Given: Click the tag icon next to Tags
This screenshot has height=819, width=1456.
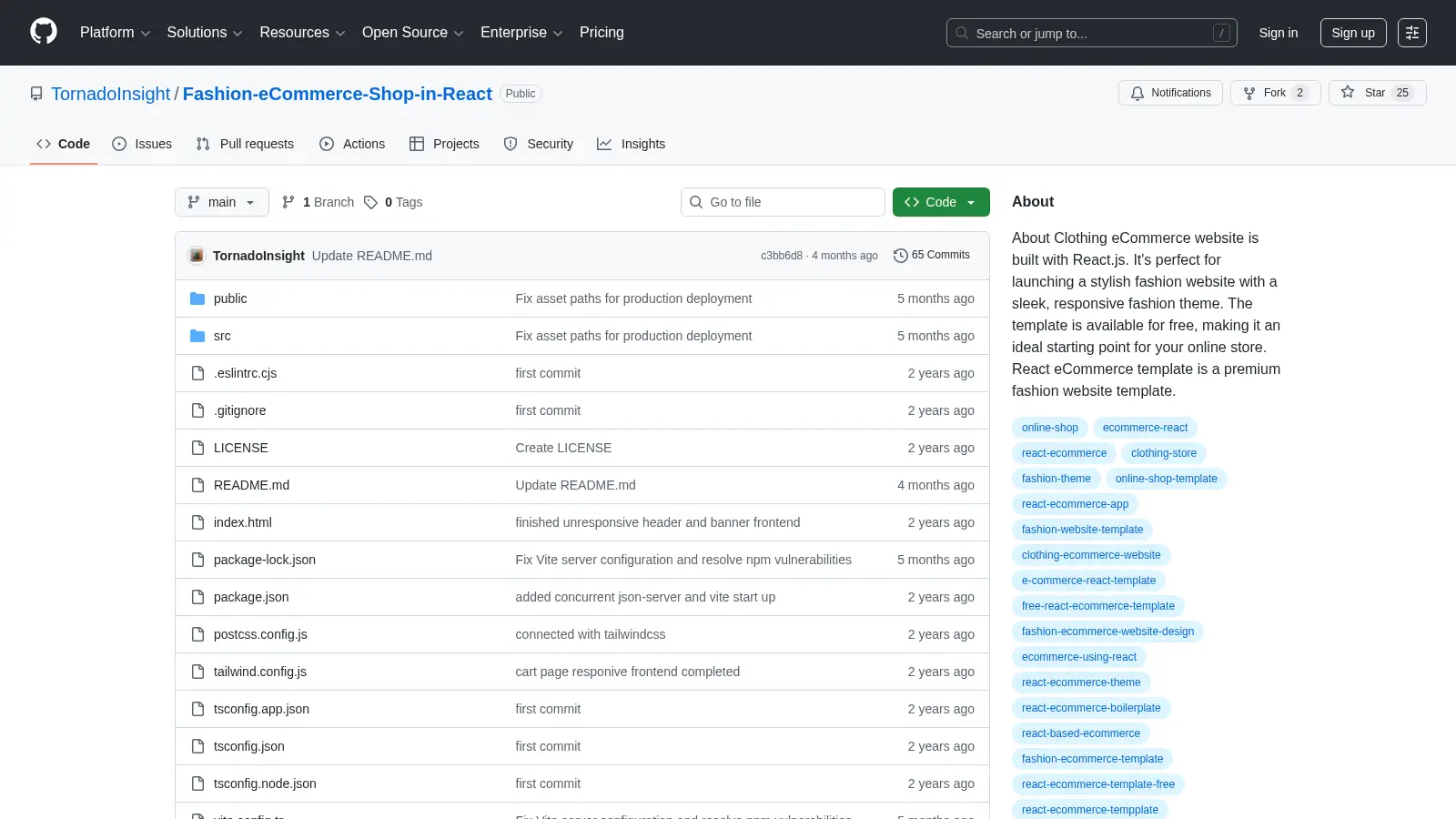Looking at the screenshot, I should [x=370, y=202].
